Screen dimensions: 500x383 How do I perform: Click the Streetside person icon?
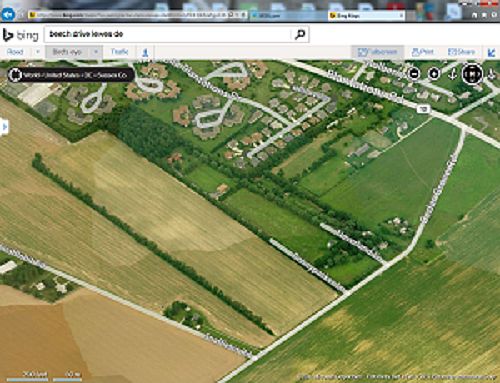[x=145, y=52]
